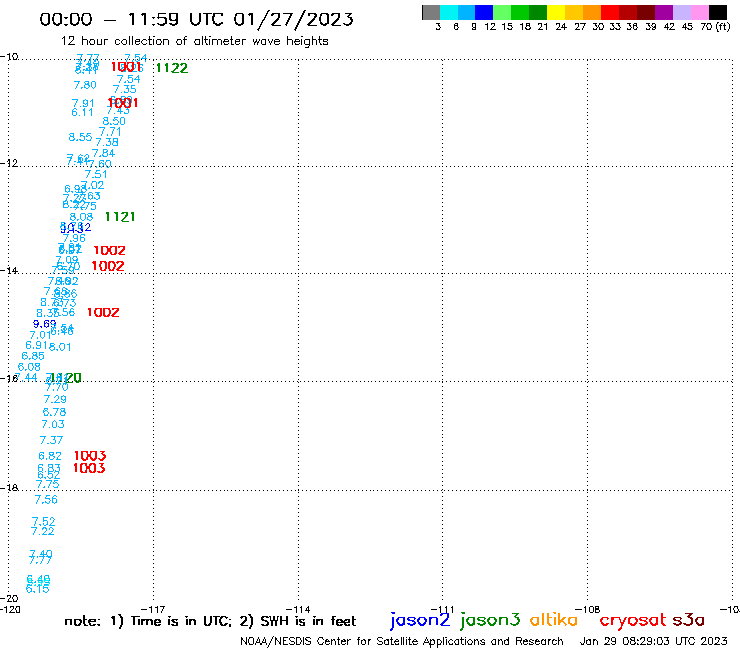
Task: Click the latitude axis label -20
Action: 9,599
